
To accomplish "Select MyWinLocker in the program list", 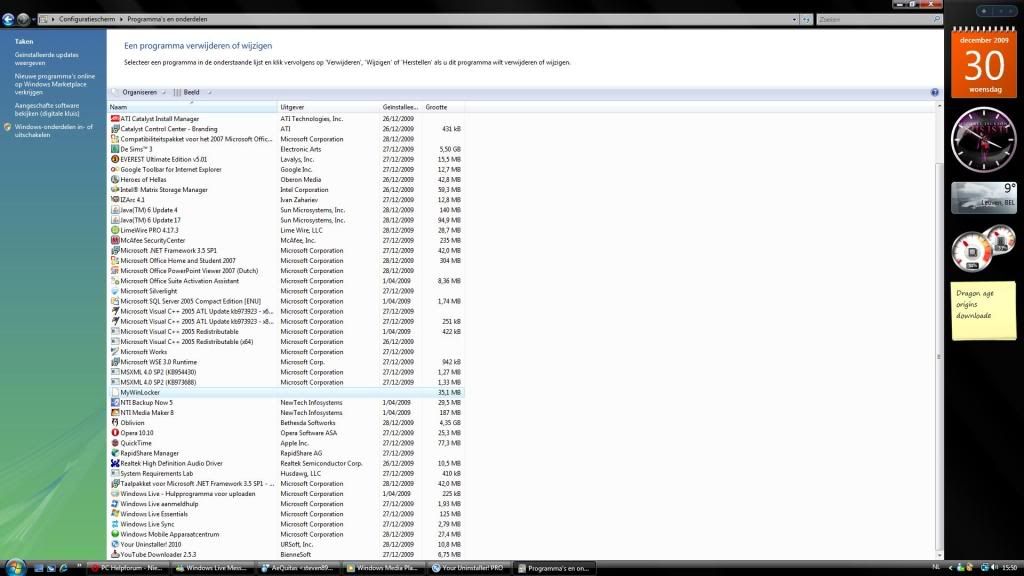I will [140, 392].
